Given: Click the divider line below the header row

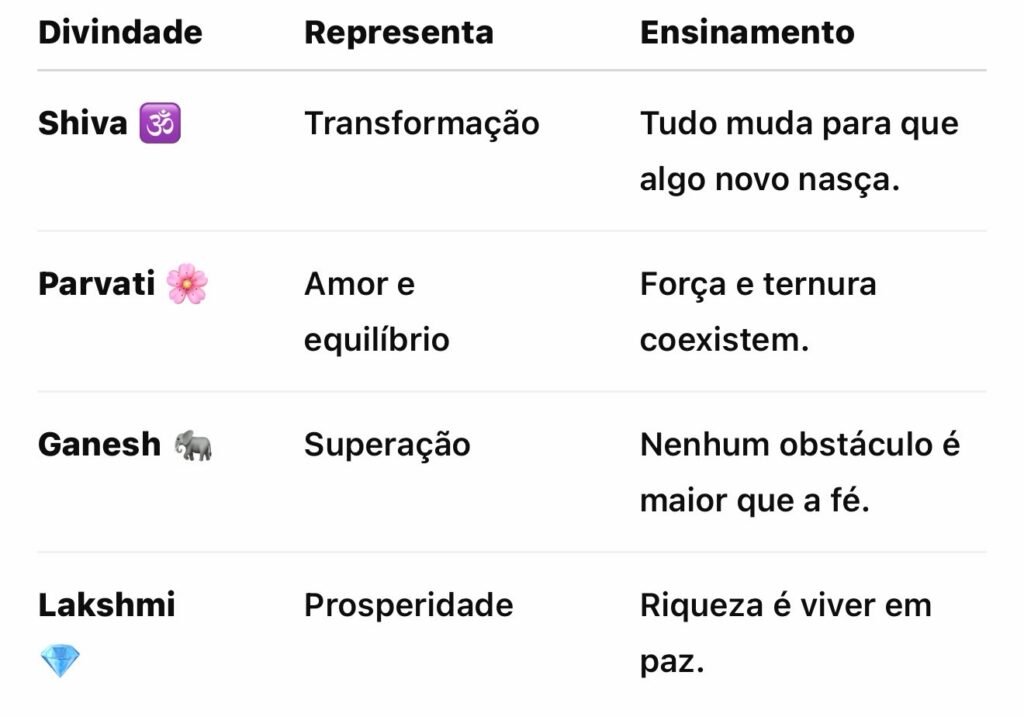Looking at the screenshot, I should [512, 71].
